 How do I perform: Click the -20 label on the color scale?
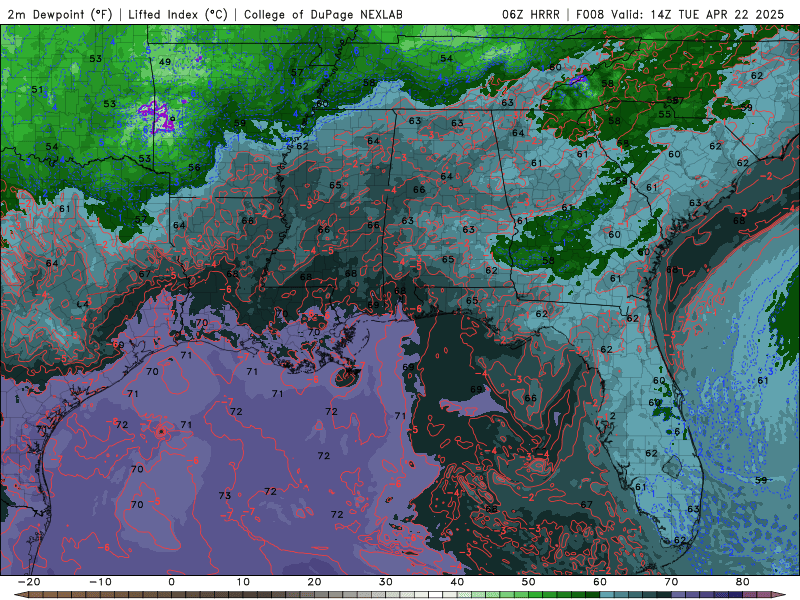[x=29, y=582]
